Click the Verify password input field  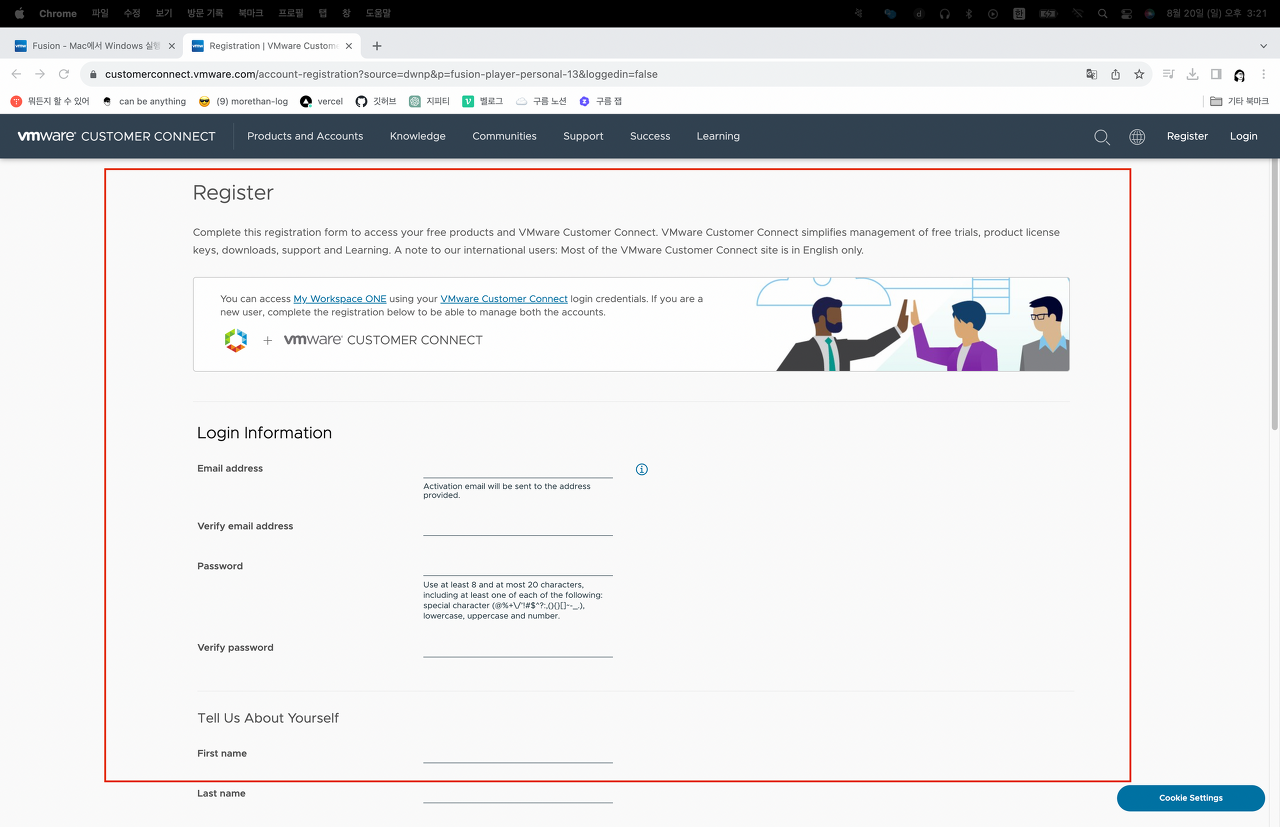click(x=518, y=647)
